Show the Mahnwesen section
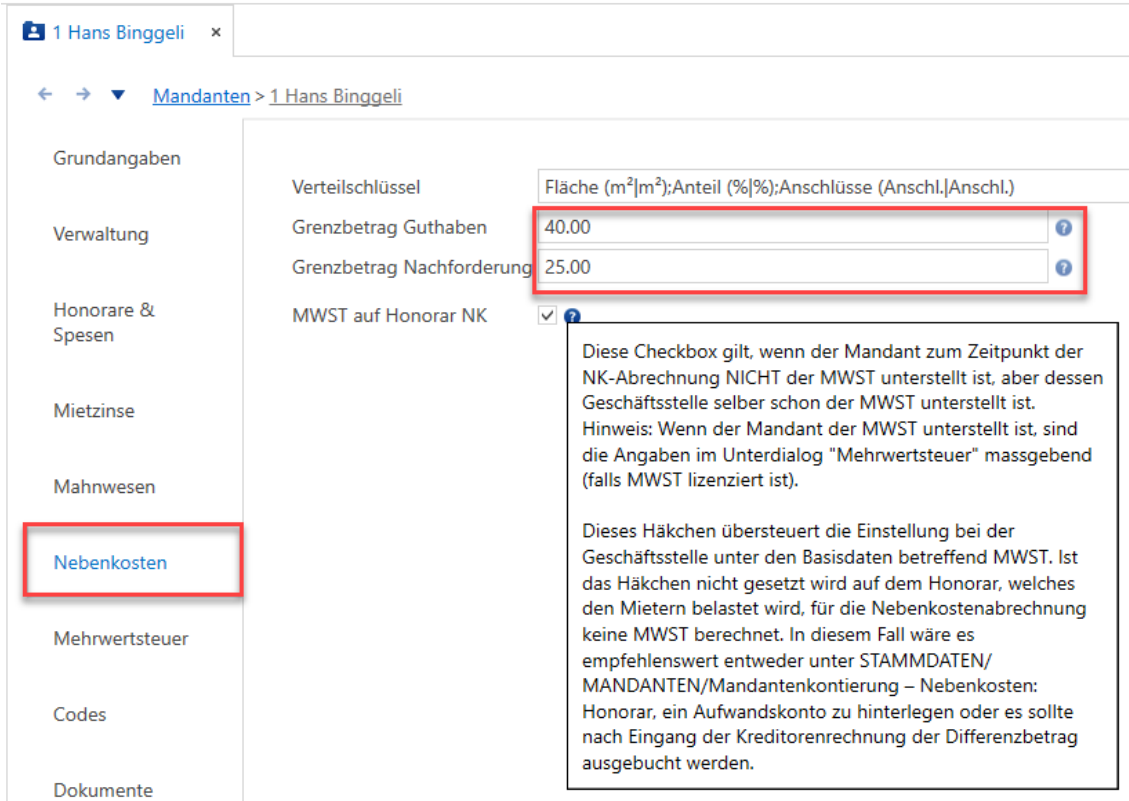The image size is (1129, 801). [104, 487]
